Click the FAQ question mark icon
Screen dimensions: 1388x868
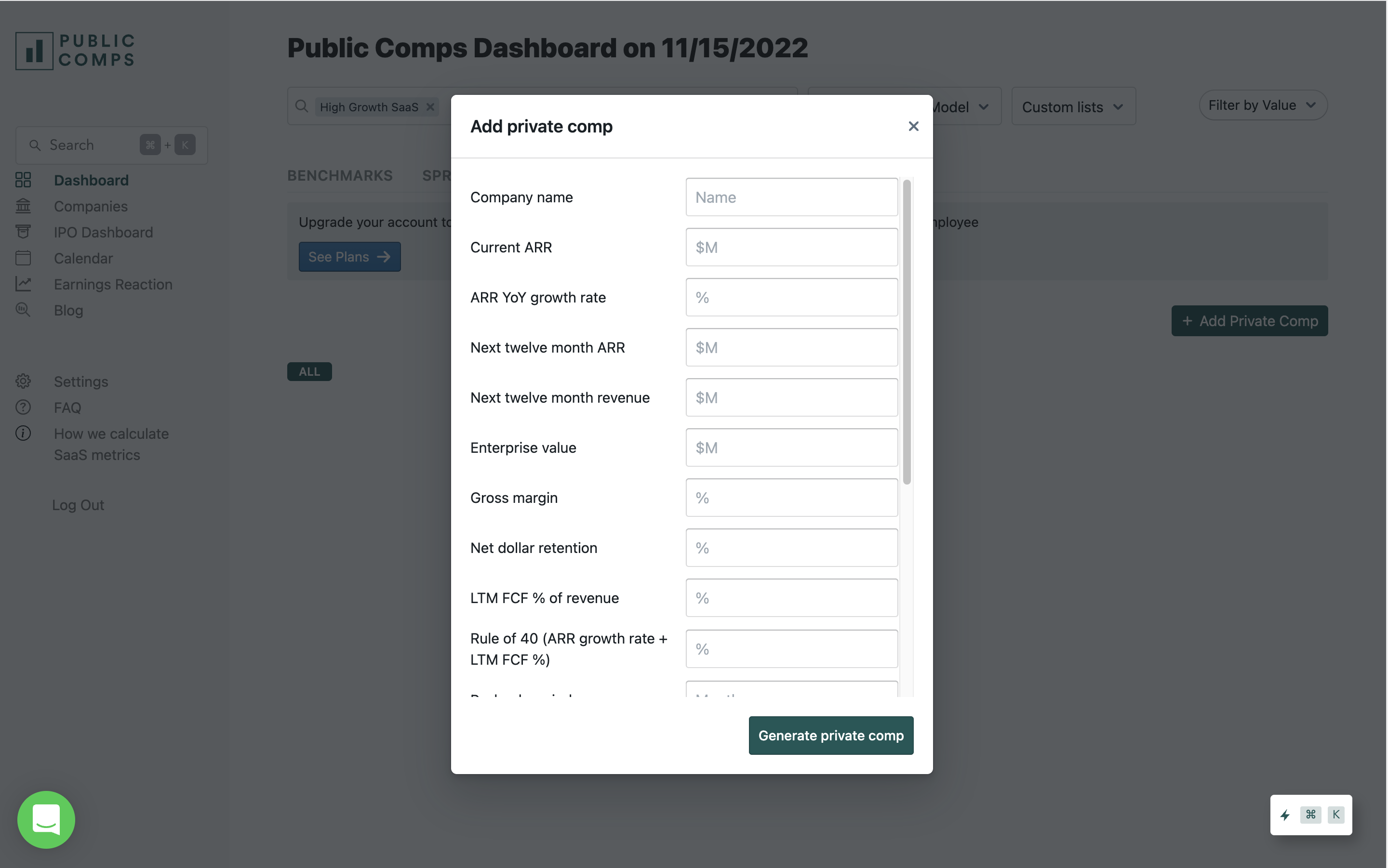(x=23, y=407)
